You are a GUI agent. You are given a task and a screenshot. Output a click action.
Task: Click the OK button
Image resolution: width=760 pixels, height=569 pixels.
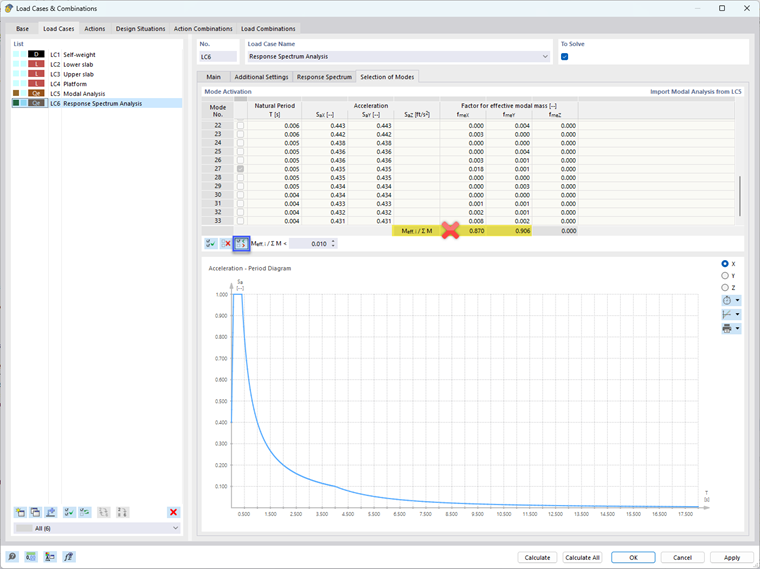(x=633, y=557)
